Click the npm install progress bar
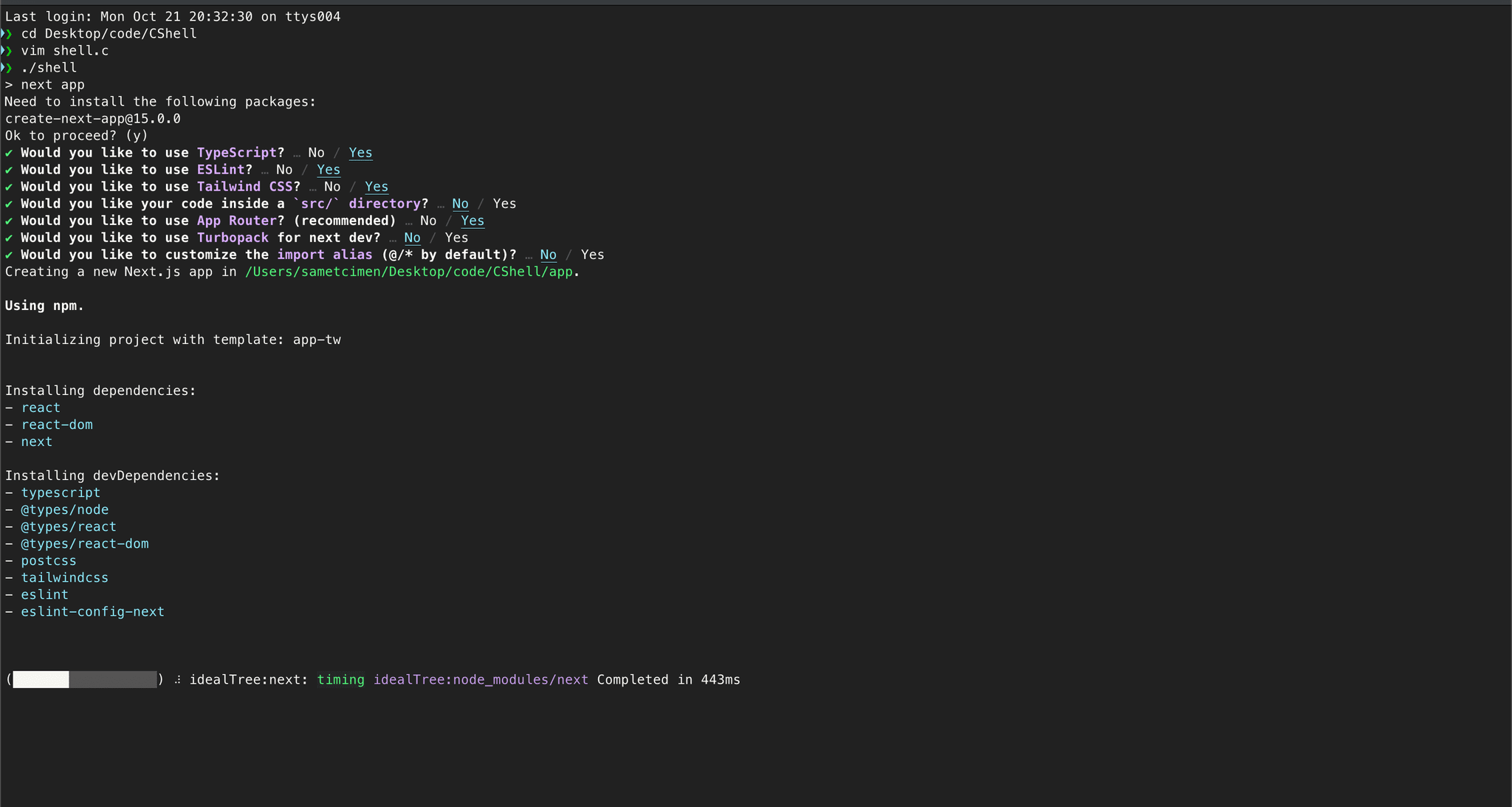The height and width of the screenshot is (807, 1512). 85,679
